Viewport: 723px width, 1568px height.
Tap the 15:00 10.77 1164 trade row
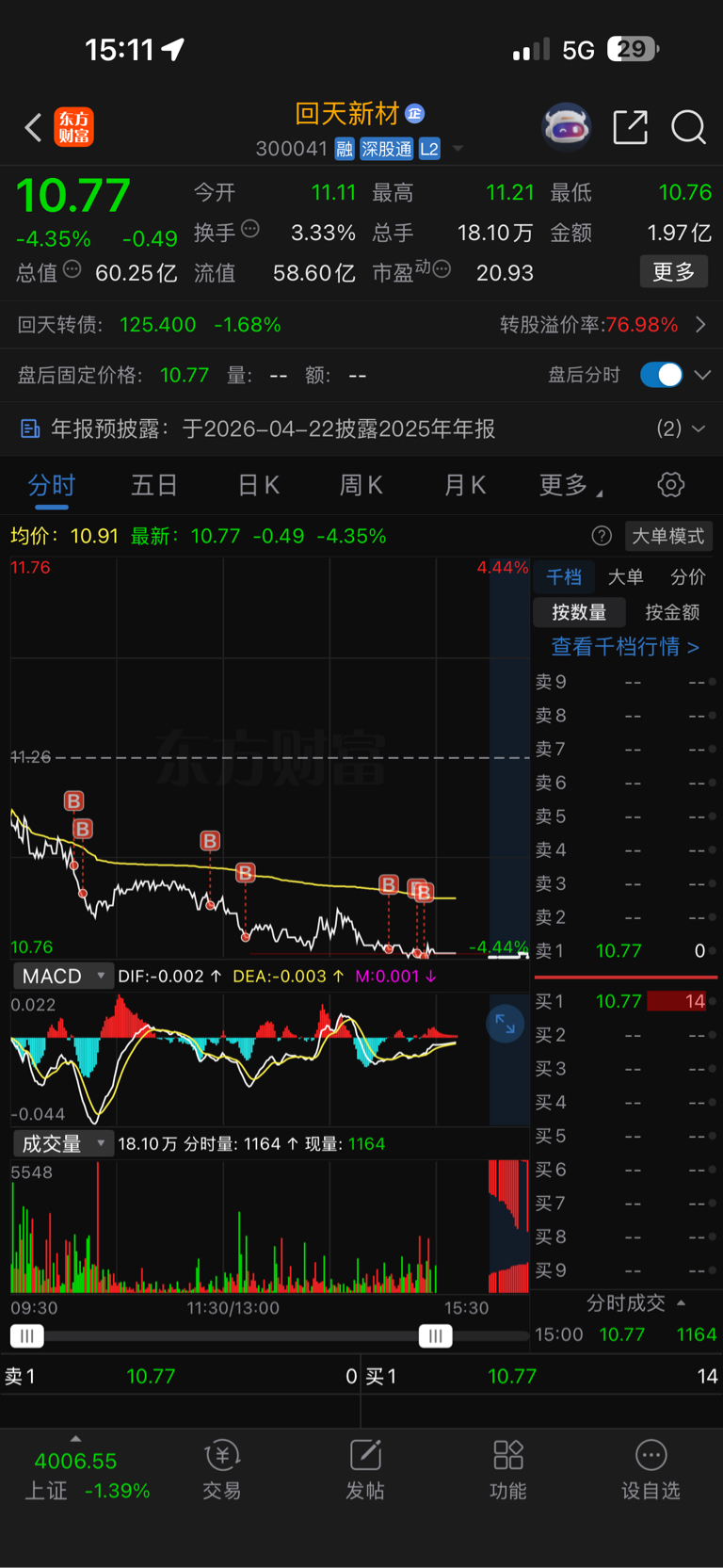[625, 1334]
